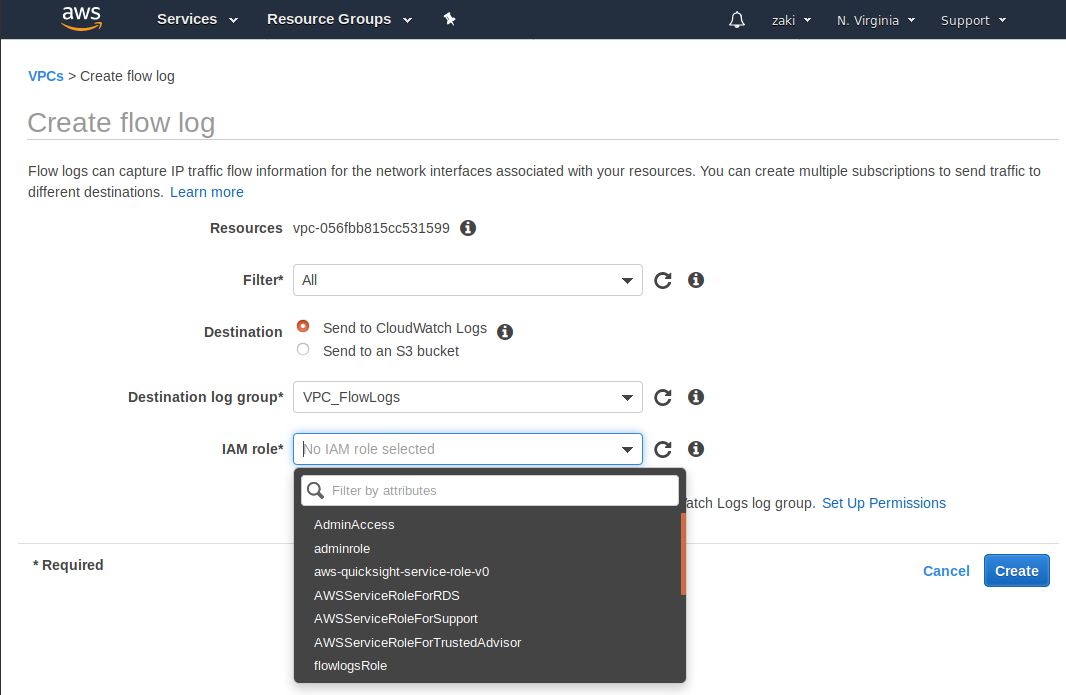Refresh the Filter options list
The width and height of the screenshot is (1066, 695).
click(x=662, y=280)
